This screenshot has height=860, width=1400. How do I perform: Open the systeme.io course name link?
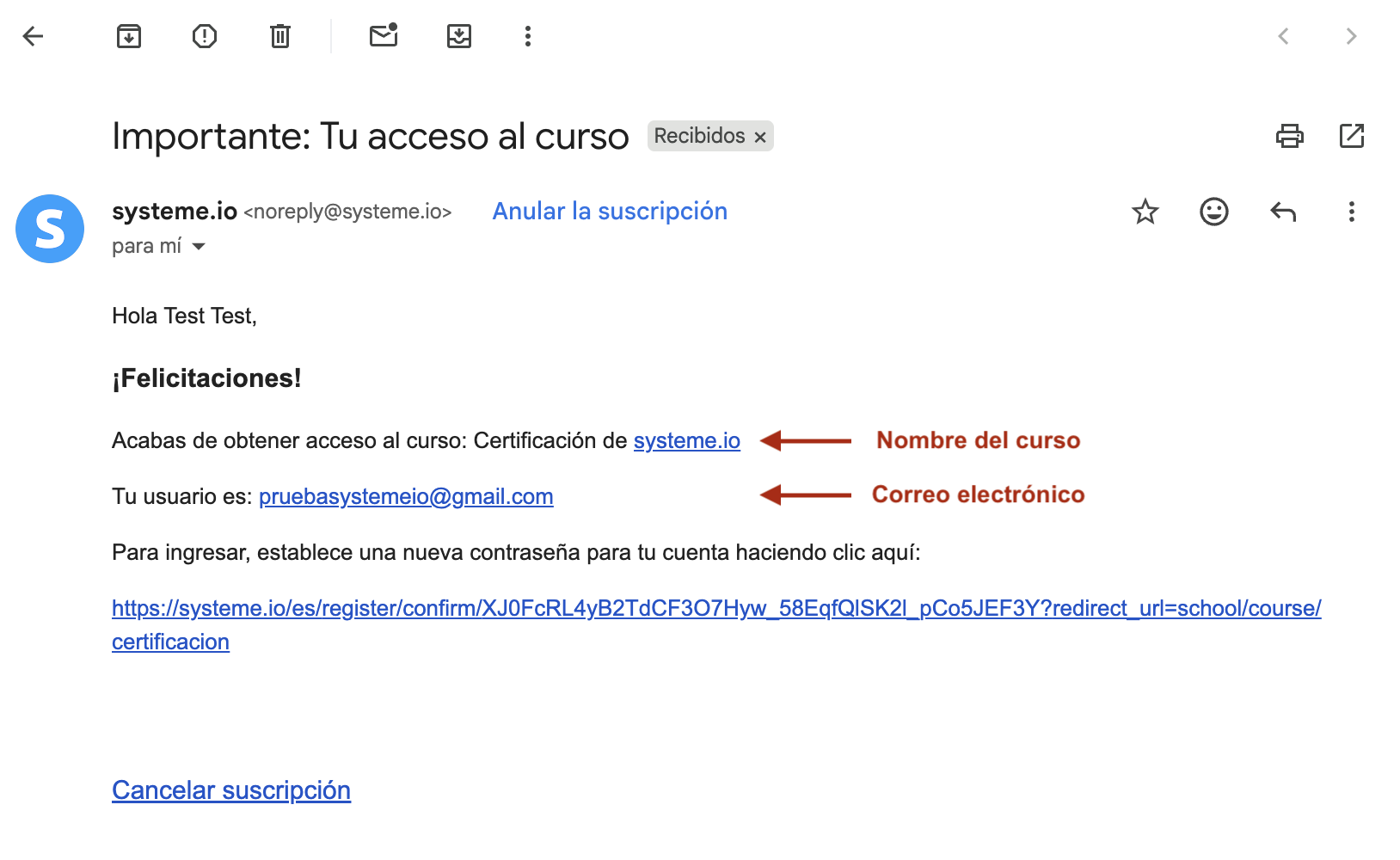tap(687, 440)
